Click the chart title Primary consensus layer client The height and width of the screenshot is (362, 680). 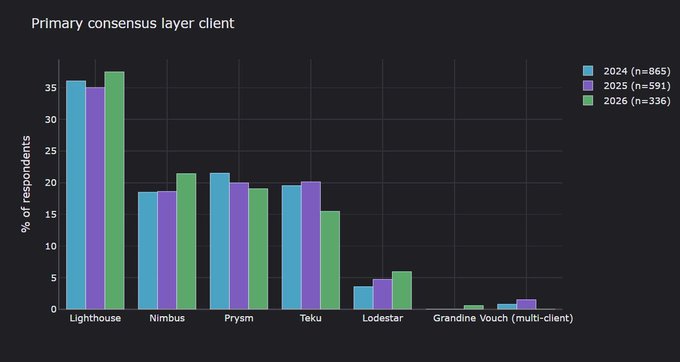point(133,23)
